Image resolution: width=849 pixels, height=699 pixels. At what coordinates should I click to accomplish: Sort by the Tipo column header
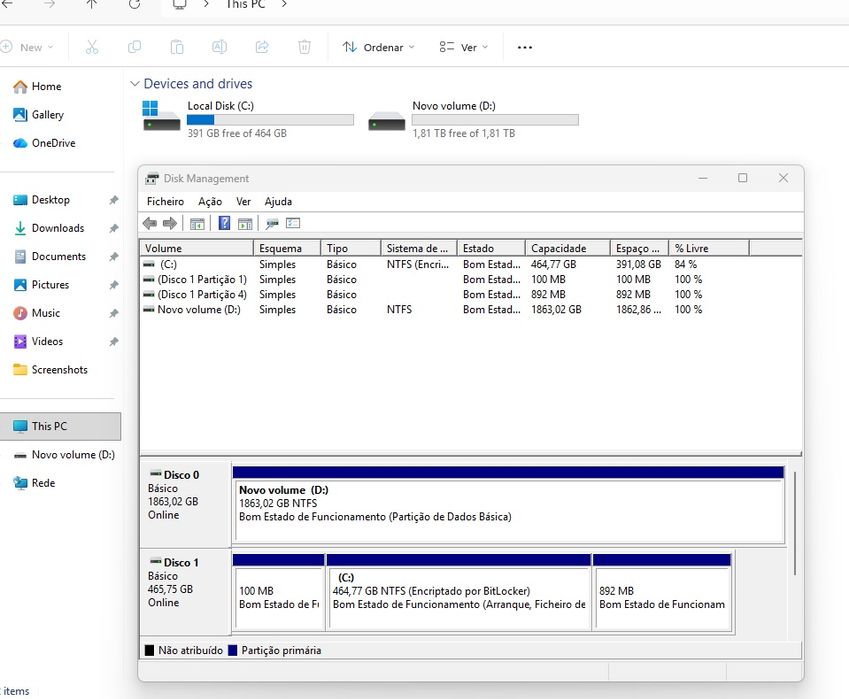click(x=351, y=248)
